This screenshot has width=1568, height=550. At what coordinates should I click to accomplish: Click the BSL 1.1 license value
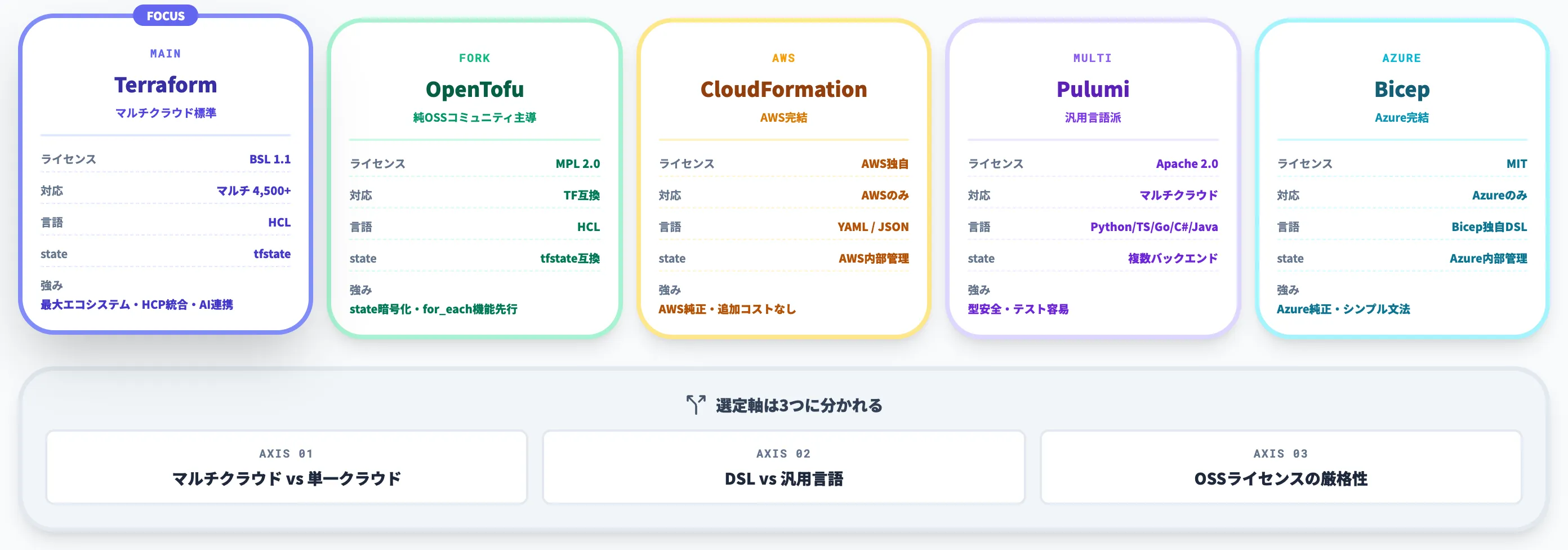[x=270, y=159]
